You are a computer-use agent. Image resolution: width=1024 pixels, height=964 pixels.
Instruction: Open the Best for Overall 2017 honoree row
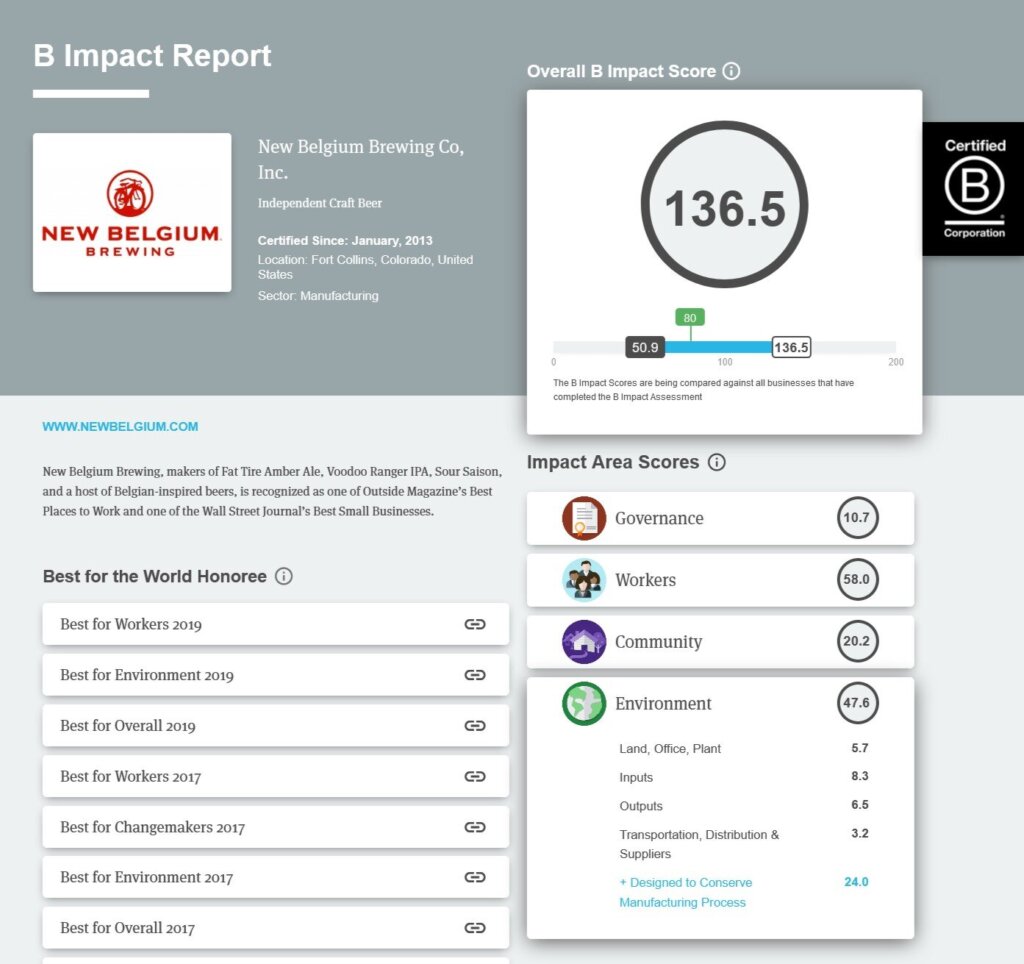pyautogui.click(x=276, y=927)
